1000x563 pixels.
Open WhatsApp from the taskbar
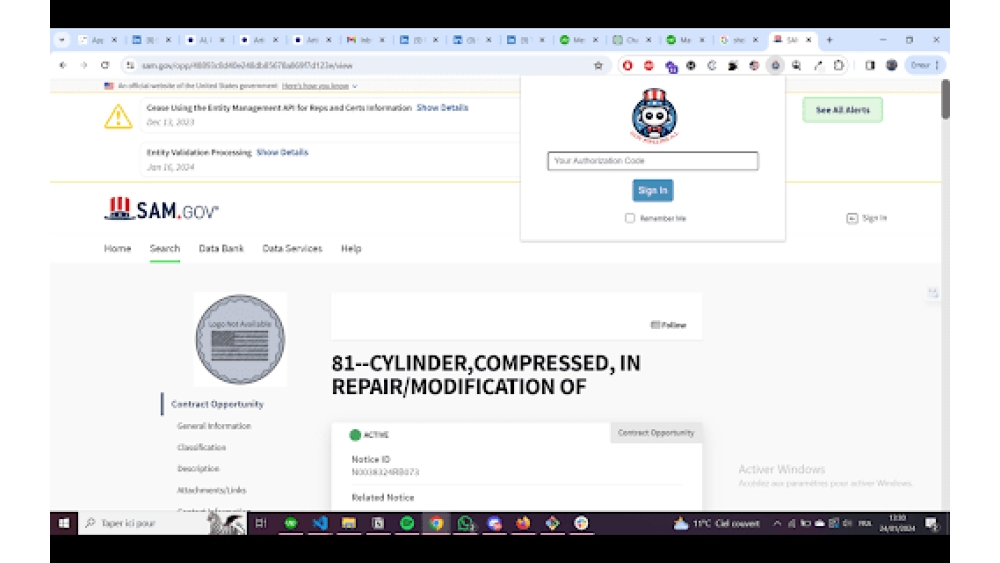466,523
